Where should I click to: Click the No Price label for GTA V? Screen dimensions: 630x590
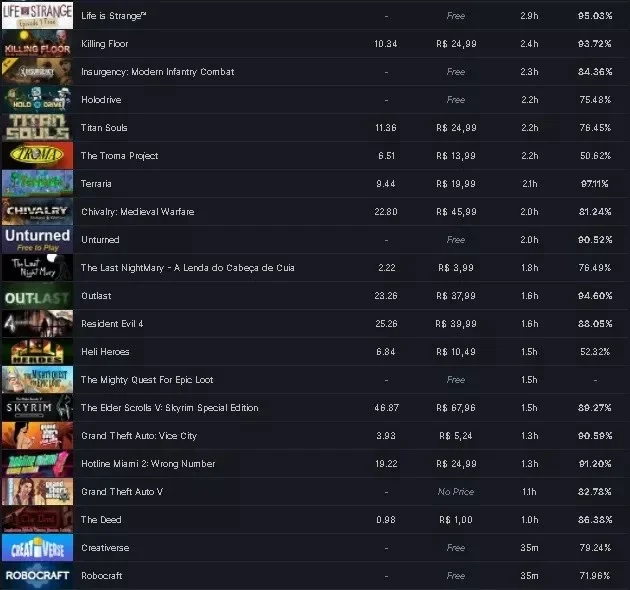click(x=456, y=492)
